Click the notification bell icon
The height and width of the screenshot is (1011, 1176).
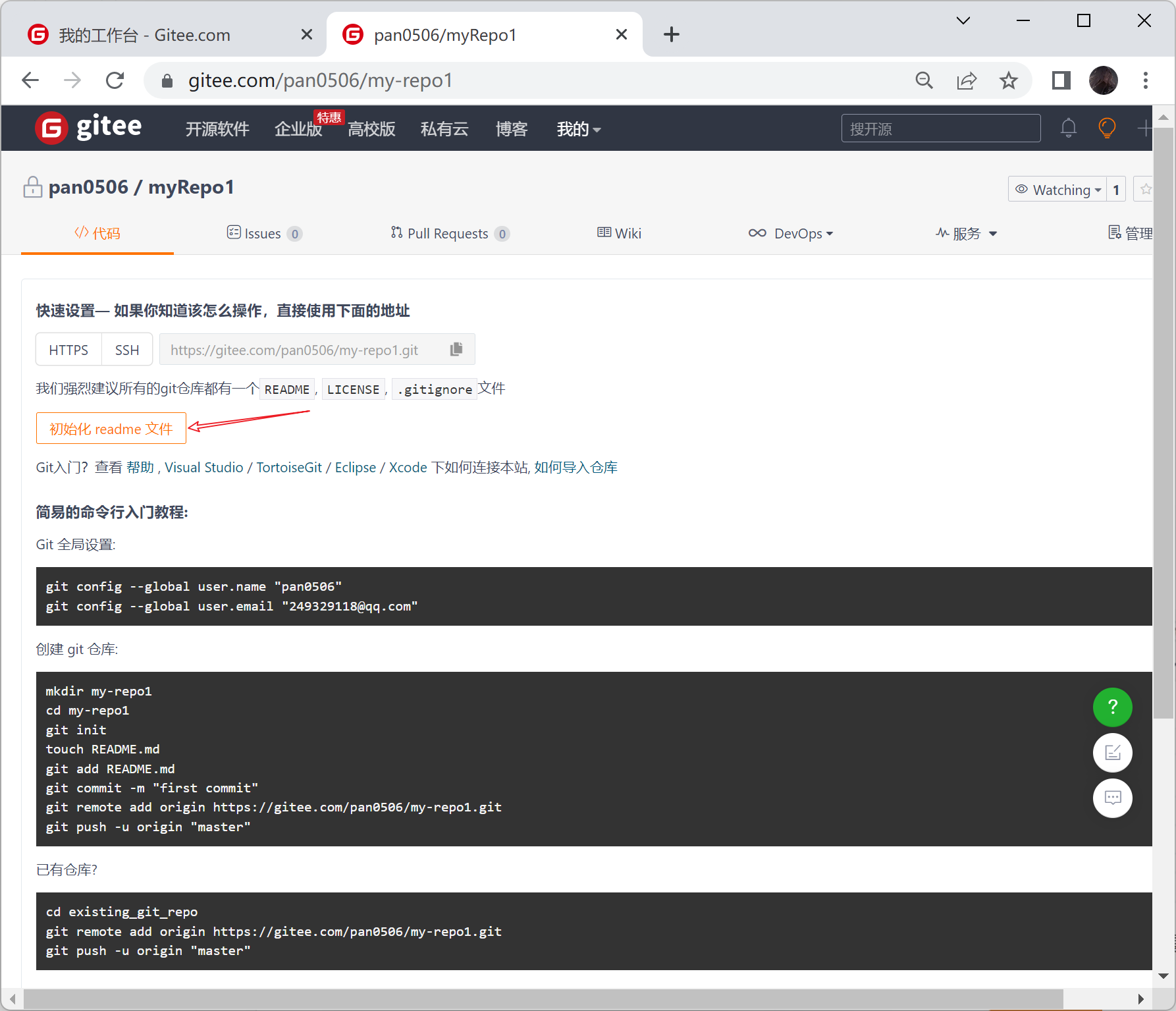tap(1068, 128)
